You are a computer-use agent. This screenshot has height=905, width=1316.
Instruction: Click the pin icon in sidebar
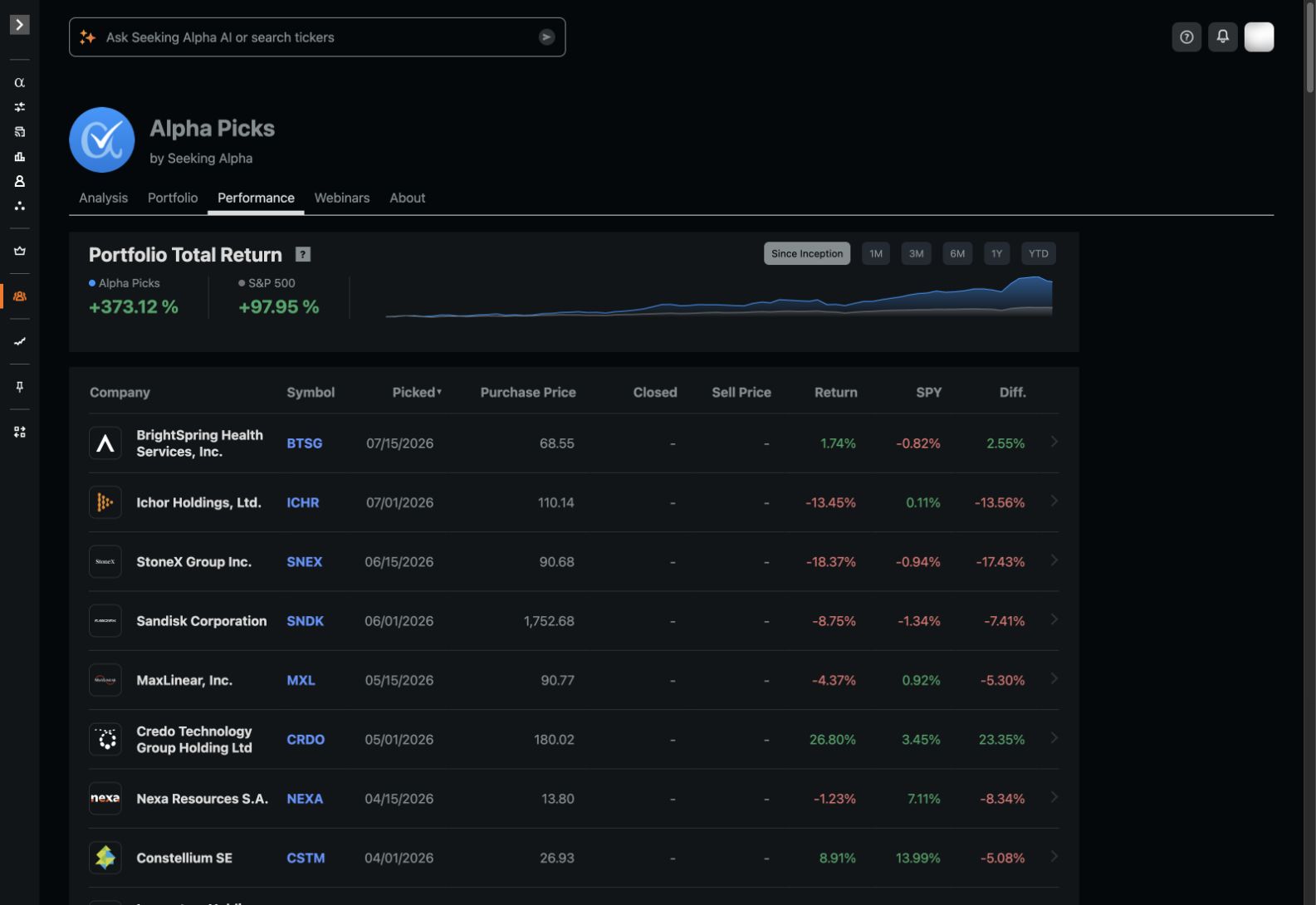pyautogui.click(x=19, y=387)
